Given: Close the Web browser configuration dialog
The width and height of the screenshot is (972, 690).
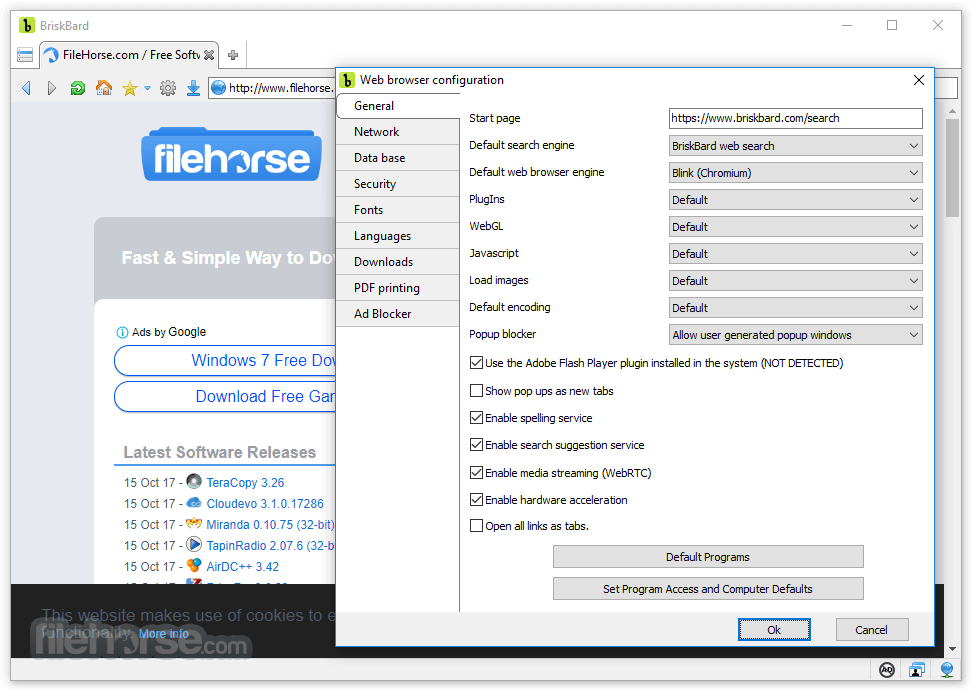Looking at the screenshot, I should [x=919, y=80].
